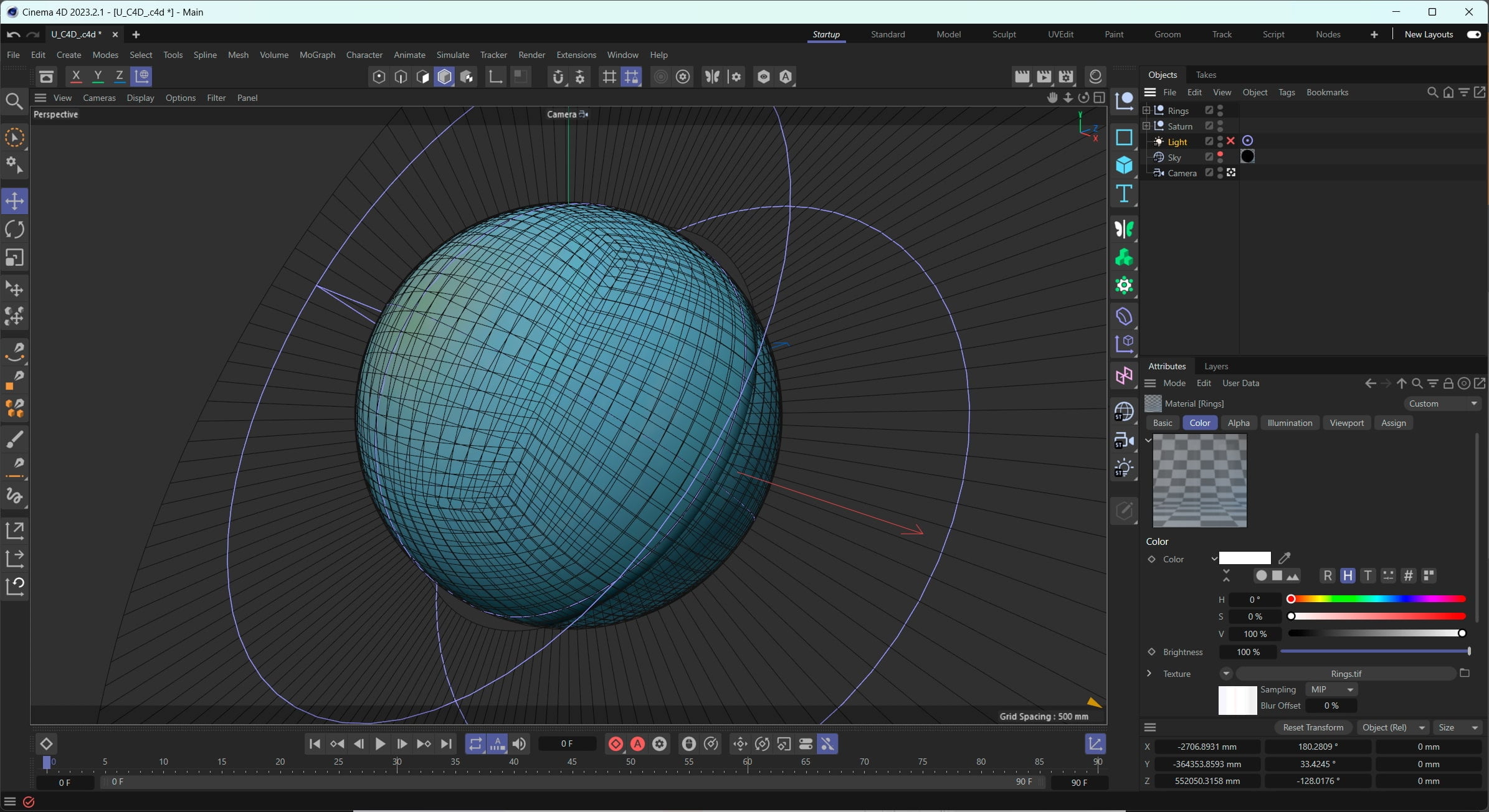The width and height of the screenshot is (1489, 812).
Task: Search in Objects manager
Action: click(x=1432, y=92)
